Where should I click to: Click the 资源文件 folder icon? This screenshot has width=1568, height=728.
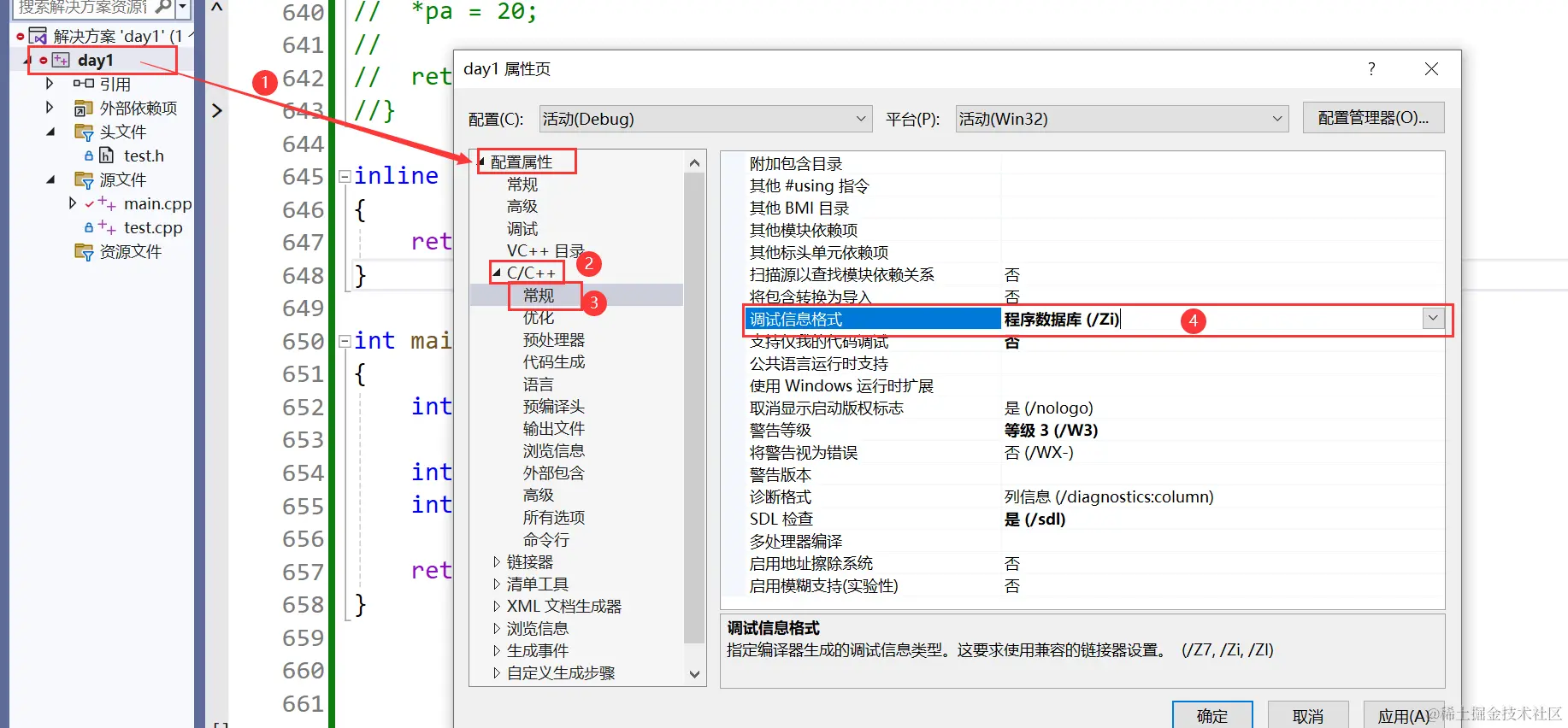(84, 251)
